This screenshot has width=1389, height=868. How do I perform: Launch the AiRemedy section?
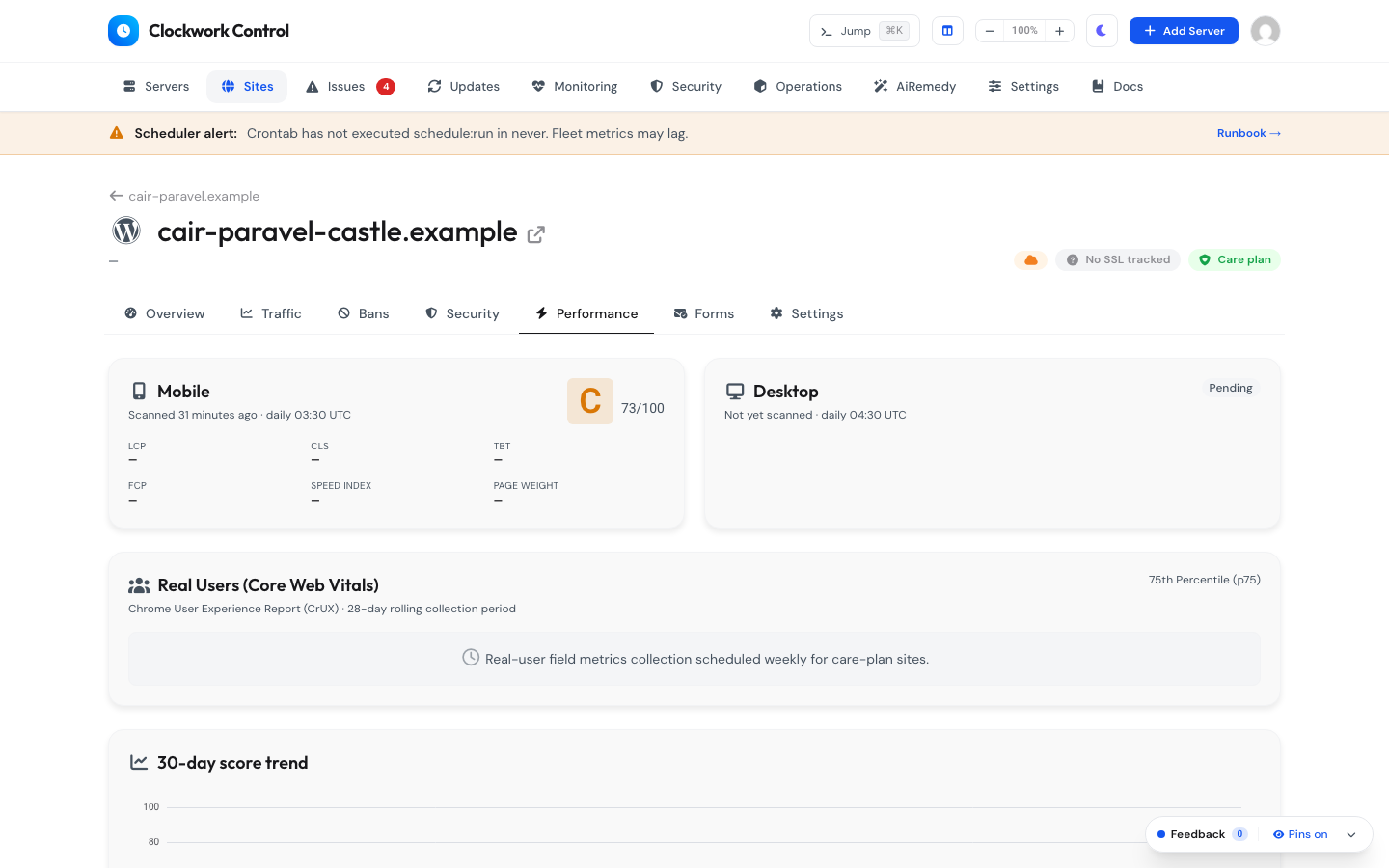914,87
